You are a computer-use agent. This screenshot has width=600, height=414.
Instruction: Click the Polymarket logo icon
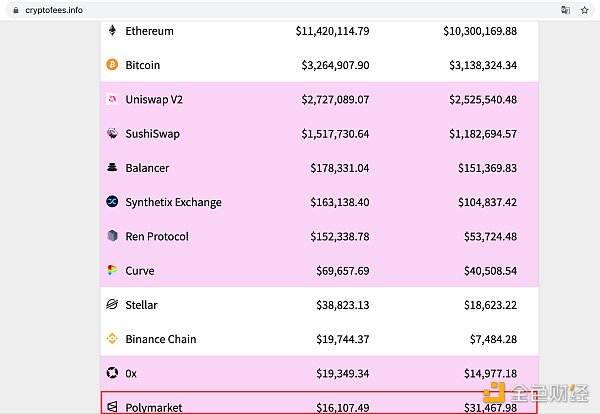click(112, 407)
